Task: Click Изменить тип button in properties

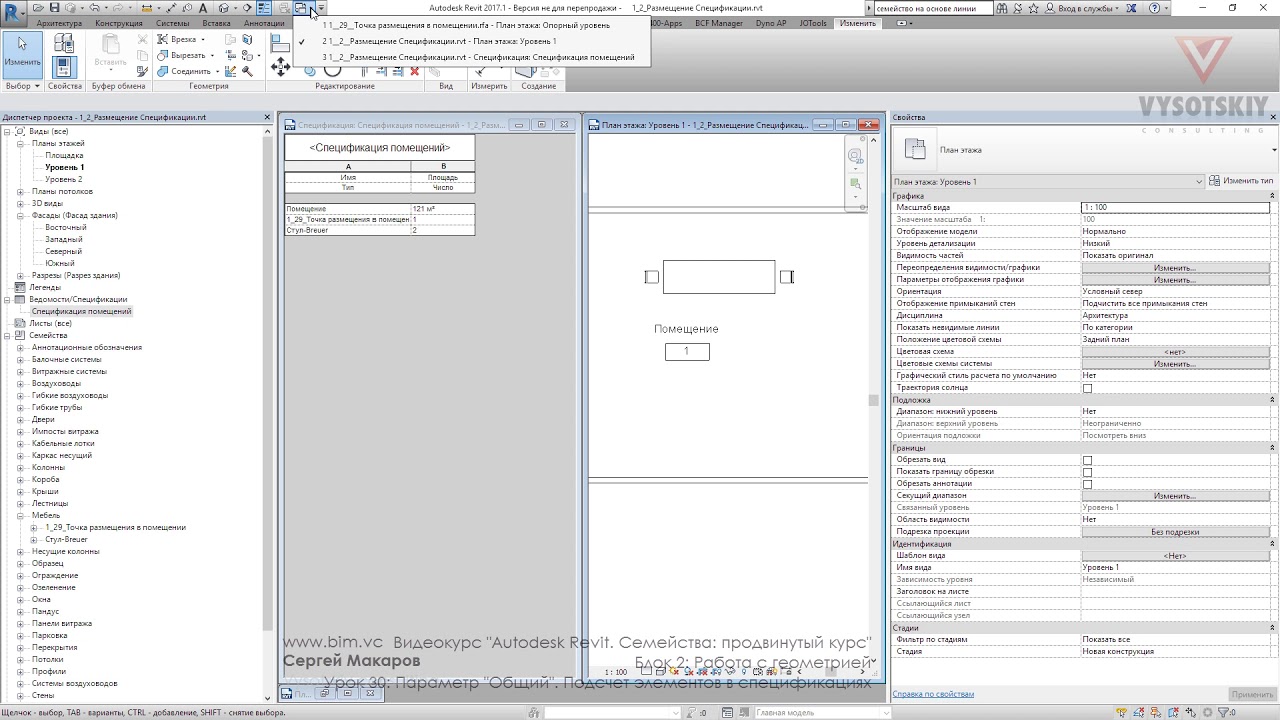Action: [x=1241, y=181]
